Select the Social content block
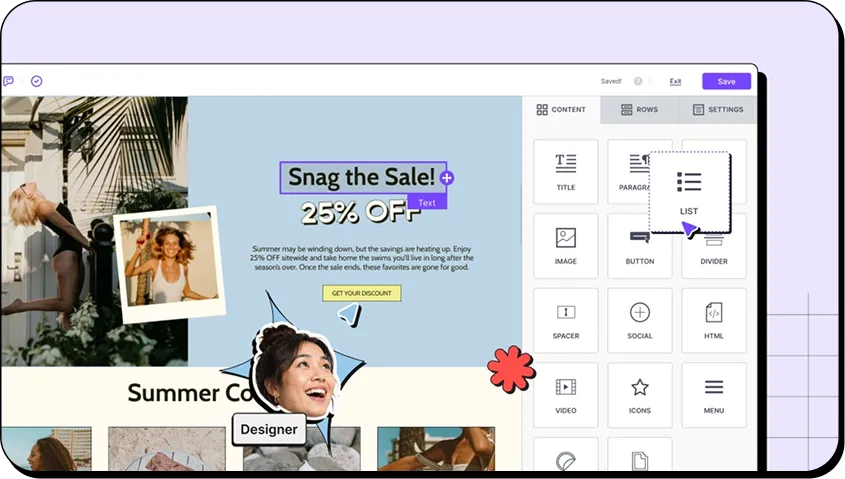Screen dimensions: 845x479 (640, 321)
